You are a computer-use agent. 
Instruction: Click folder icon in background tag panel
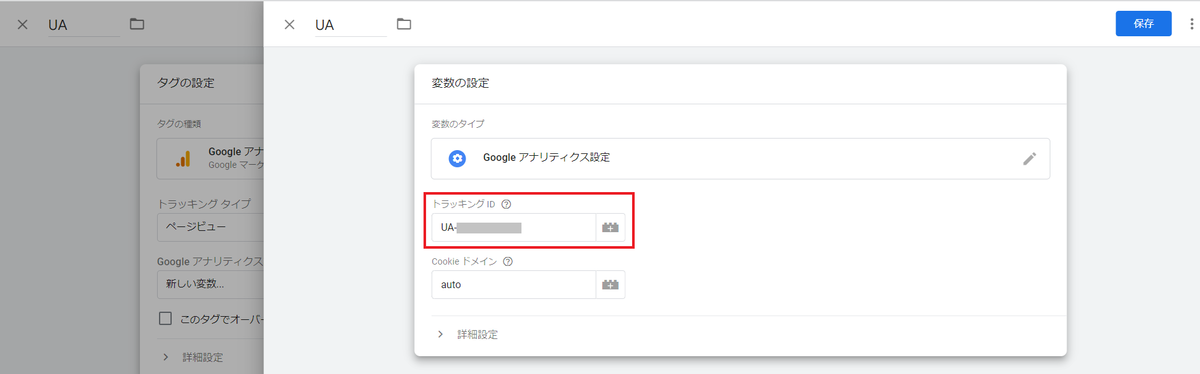pos(137,24)
